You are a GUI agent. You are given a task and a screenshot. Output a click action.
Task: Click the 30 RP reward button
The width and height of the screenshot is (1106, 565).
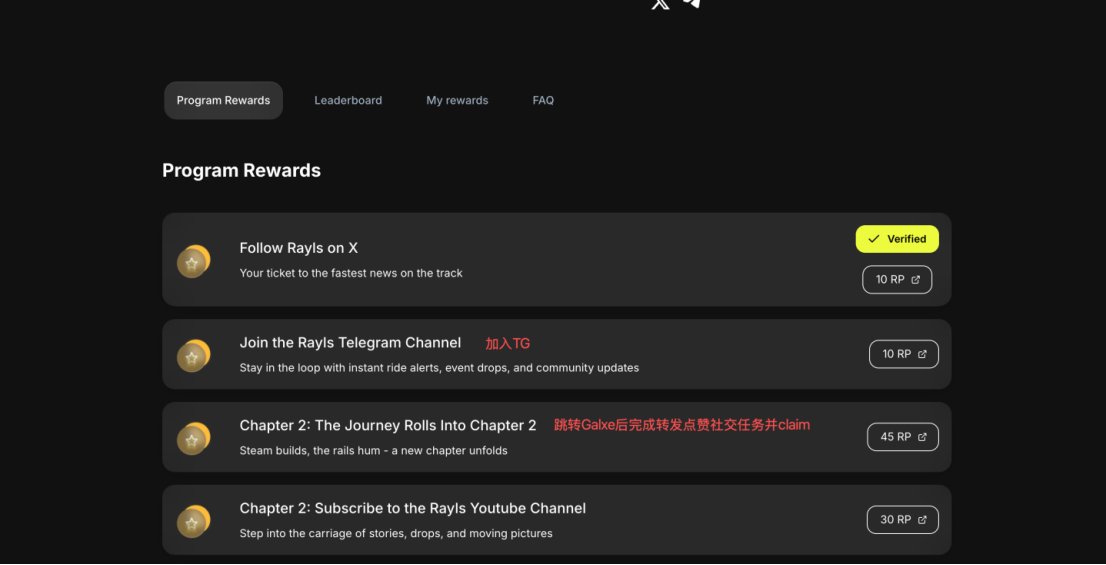coord(903,520)
